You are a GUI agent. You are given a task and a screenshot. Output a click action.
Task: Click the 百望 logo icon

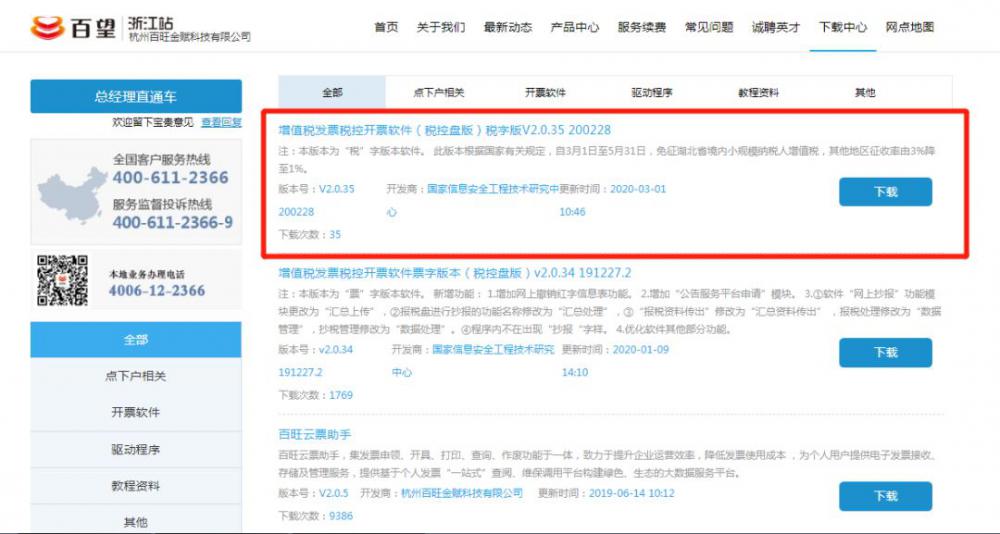[46, 28]
